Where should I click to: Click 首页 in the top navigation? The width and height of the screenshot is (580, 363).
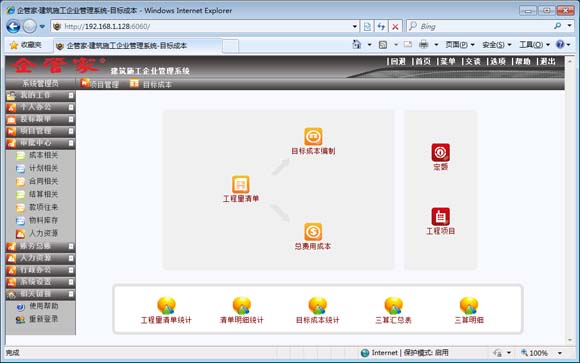[423, 61]
